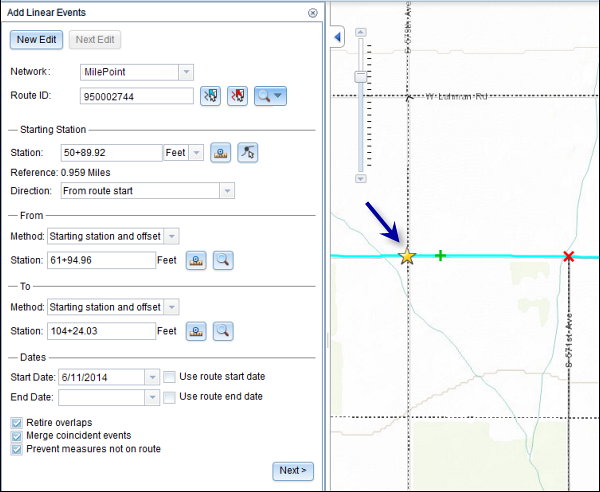
Task: Enable Use route end date
Action: tap(169, 397)
